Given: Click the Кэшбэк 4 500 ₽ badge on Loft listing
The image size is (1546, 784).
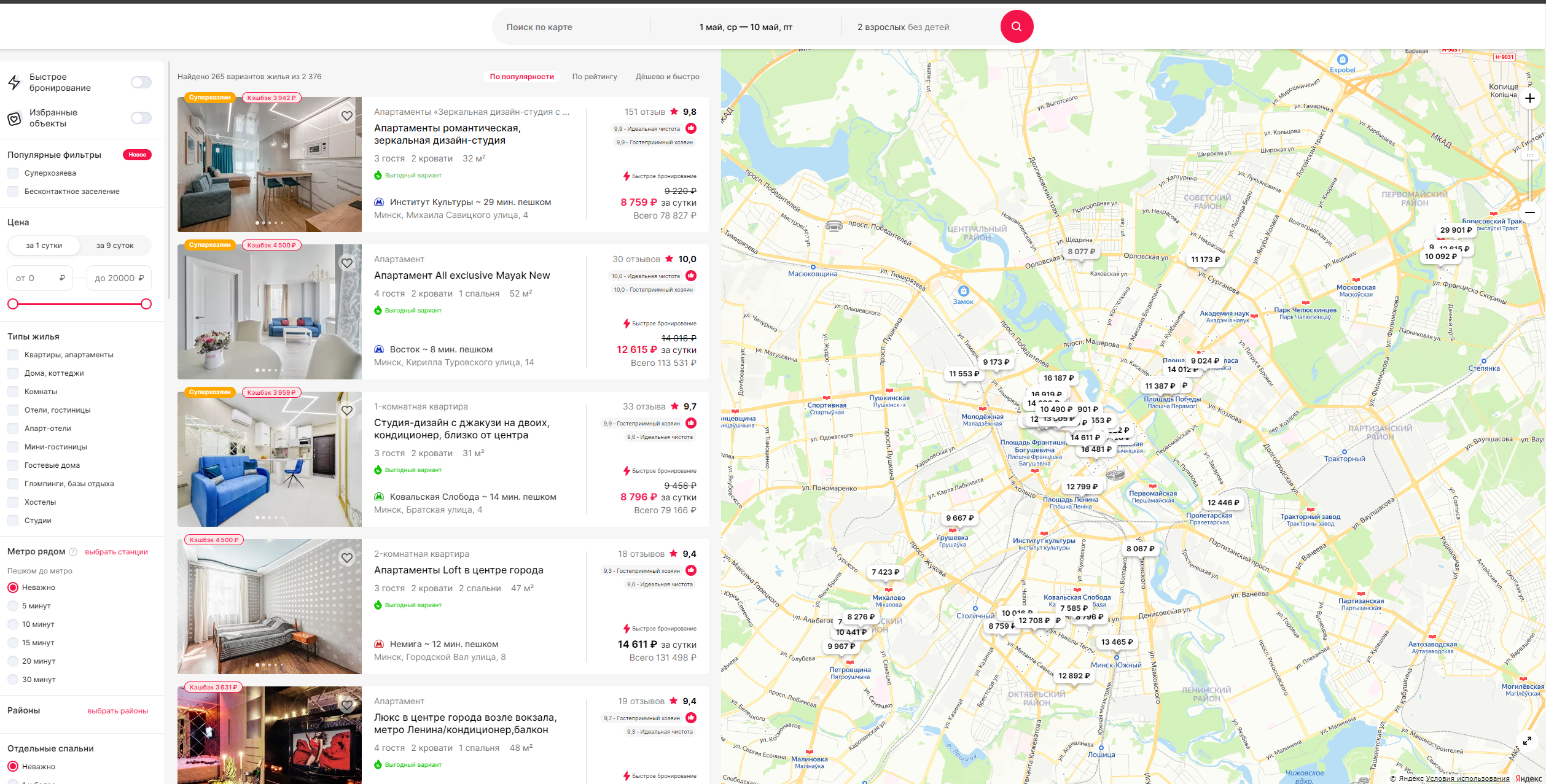Looking at the screenshot, I should click(x=214, y=540).
